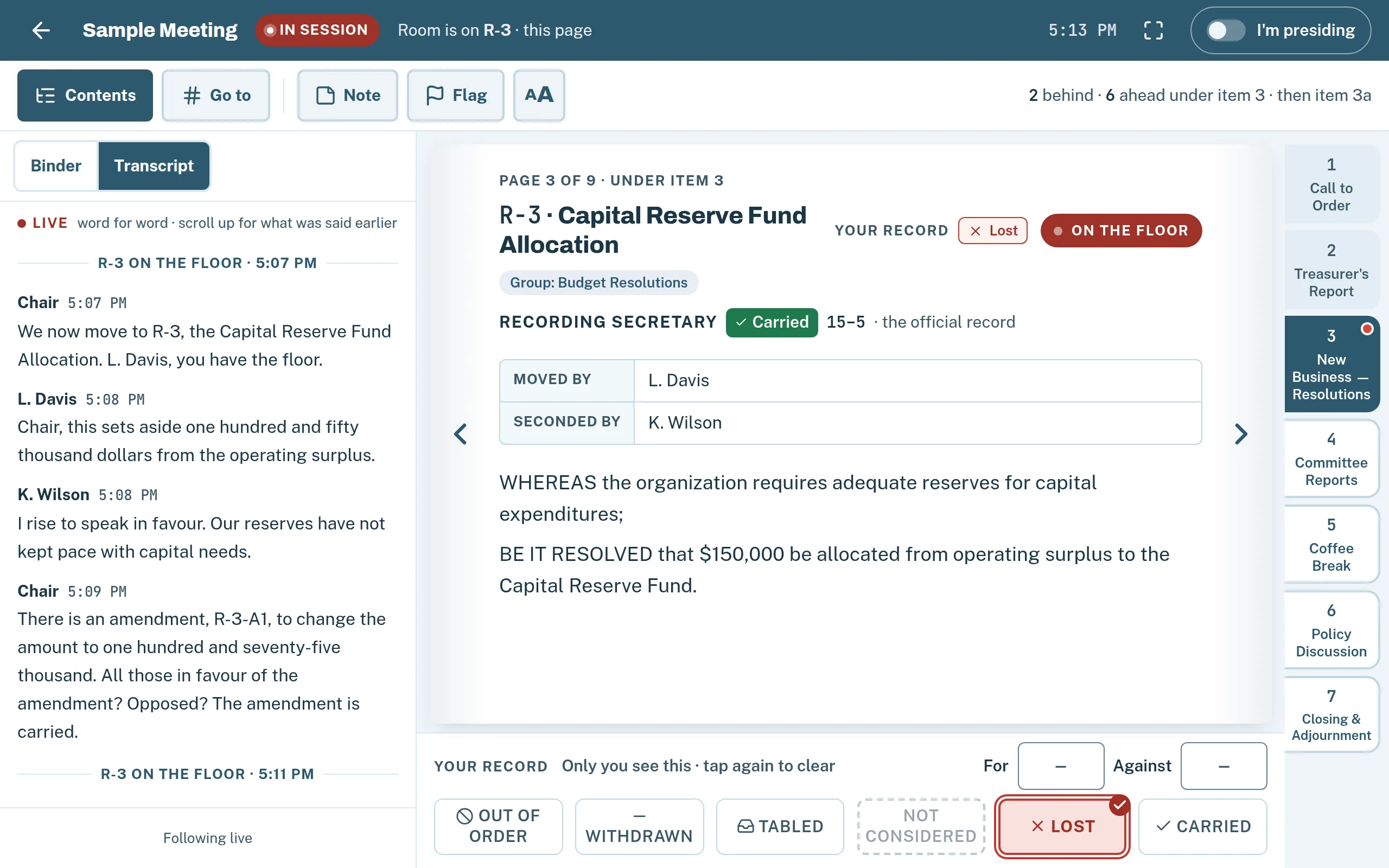Flag the current page
Image resolution: width=1389 pixels, height=868 pixels.
pos(456,95)
